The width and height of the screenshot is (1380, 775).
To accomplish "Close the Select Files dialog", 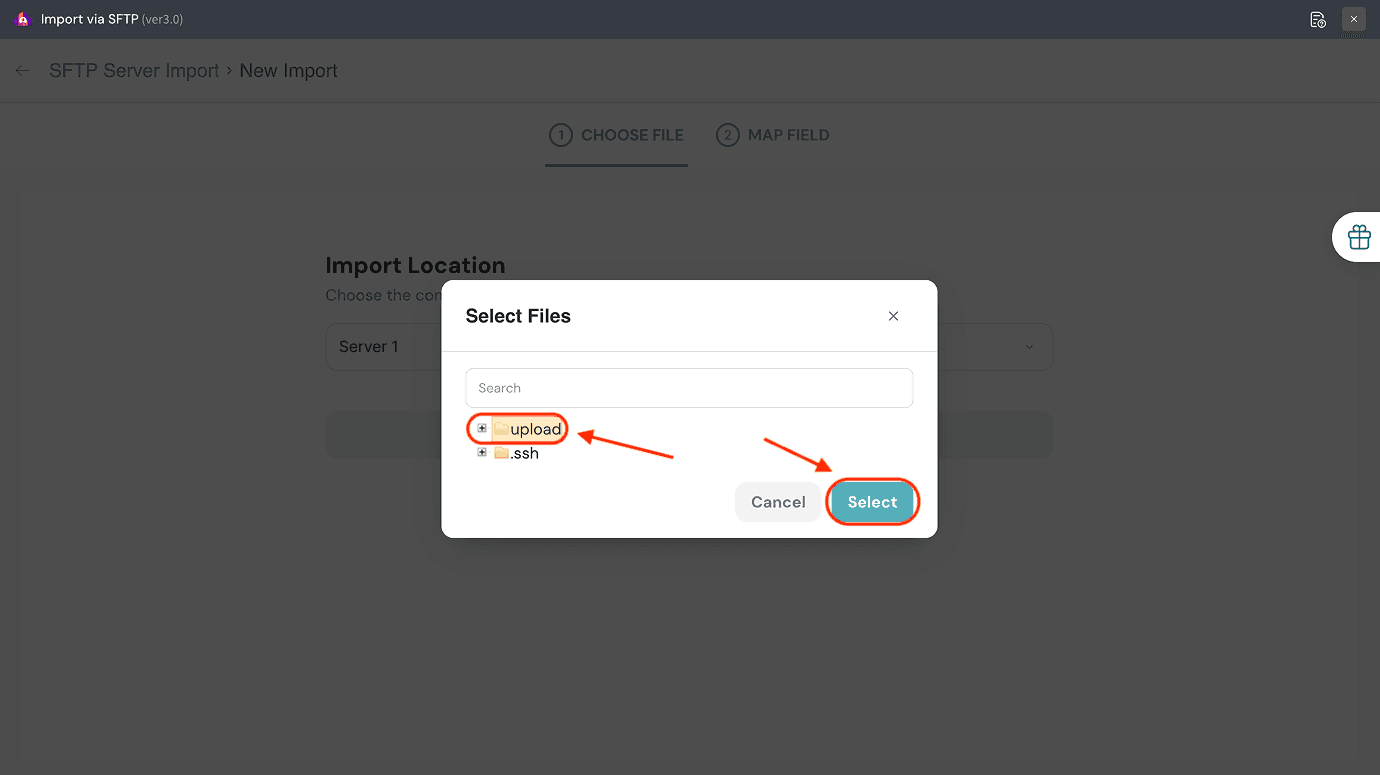I will coord(893,316).
